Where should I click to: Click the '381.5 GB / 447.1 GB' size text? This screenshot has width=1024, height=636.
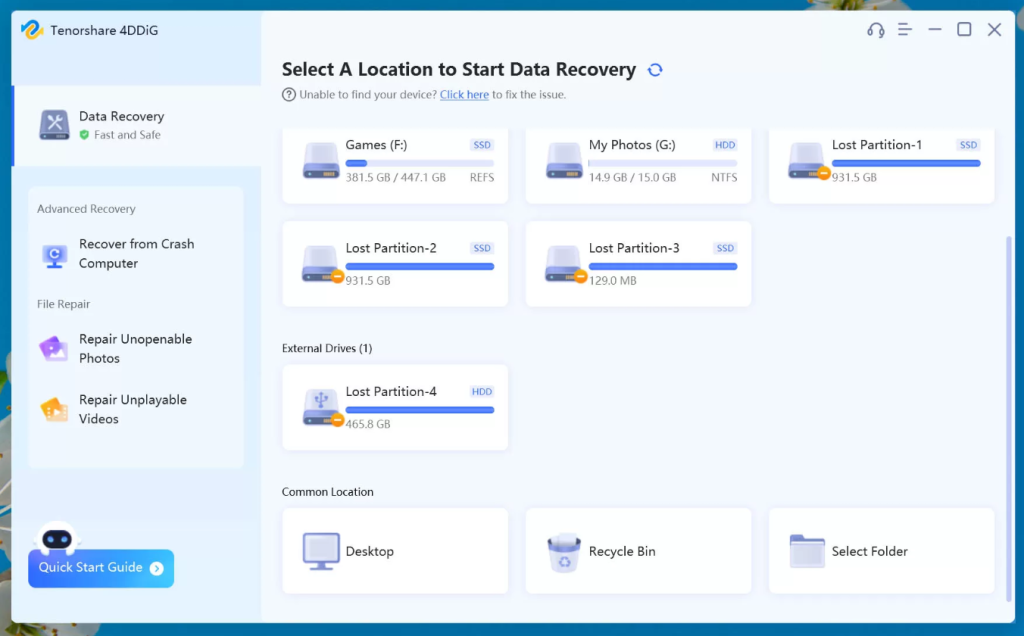coord(396,178)
